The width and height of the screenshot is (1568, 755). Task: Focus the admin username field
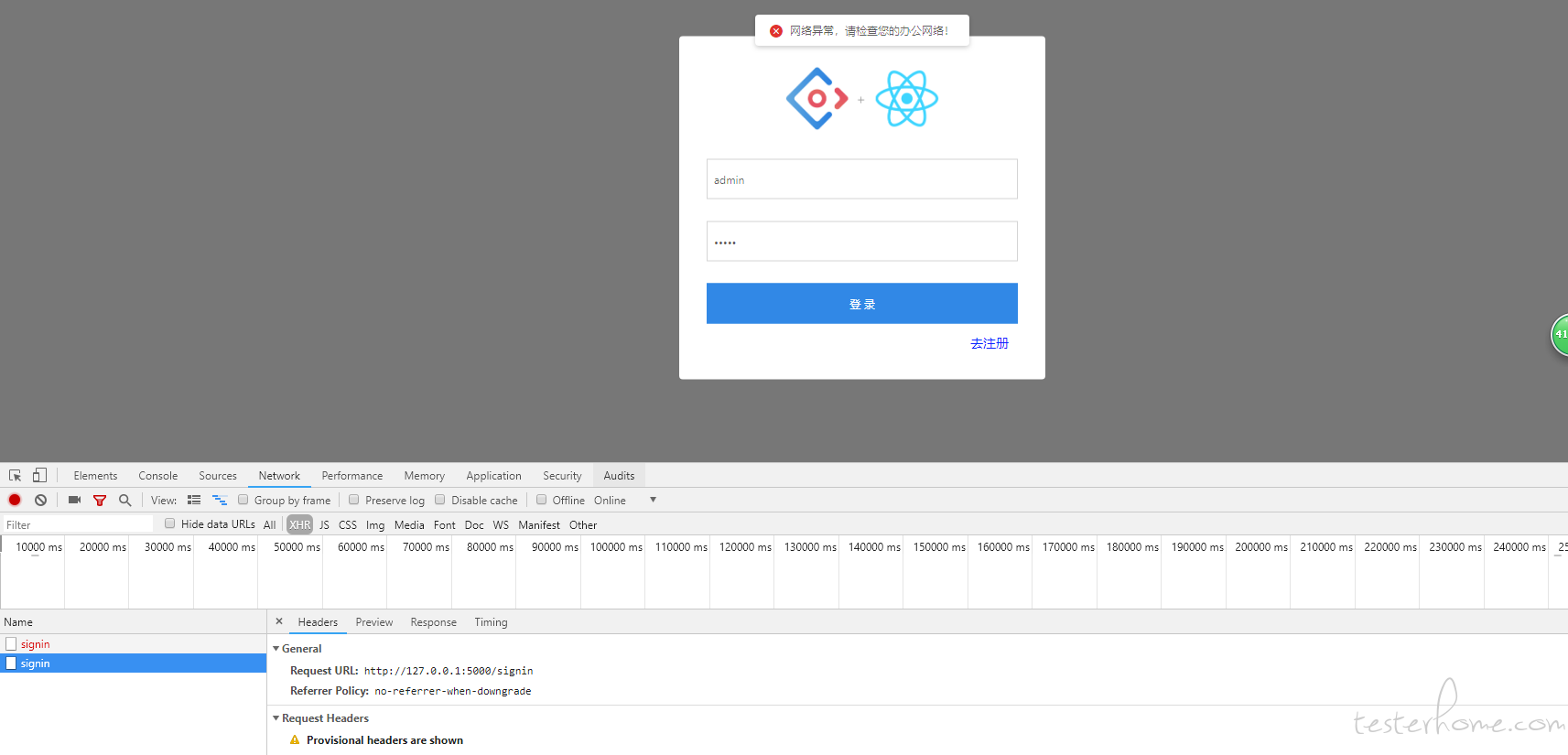click(x=861, y=179)
